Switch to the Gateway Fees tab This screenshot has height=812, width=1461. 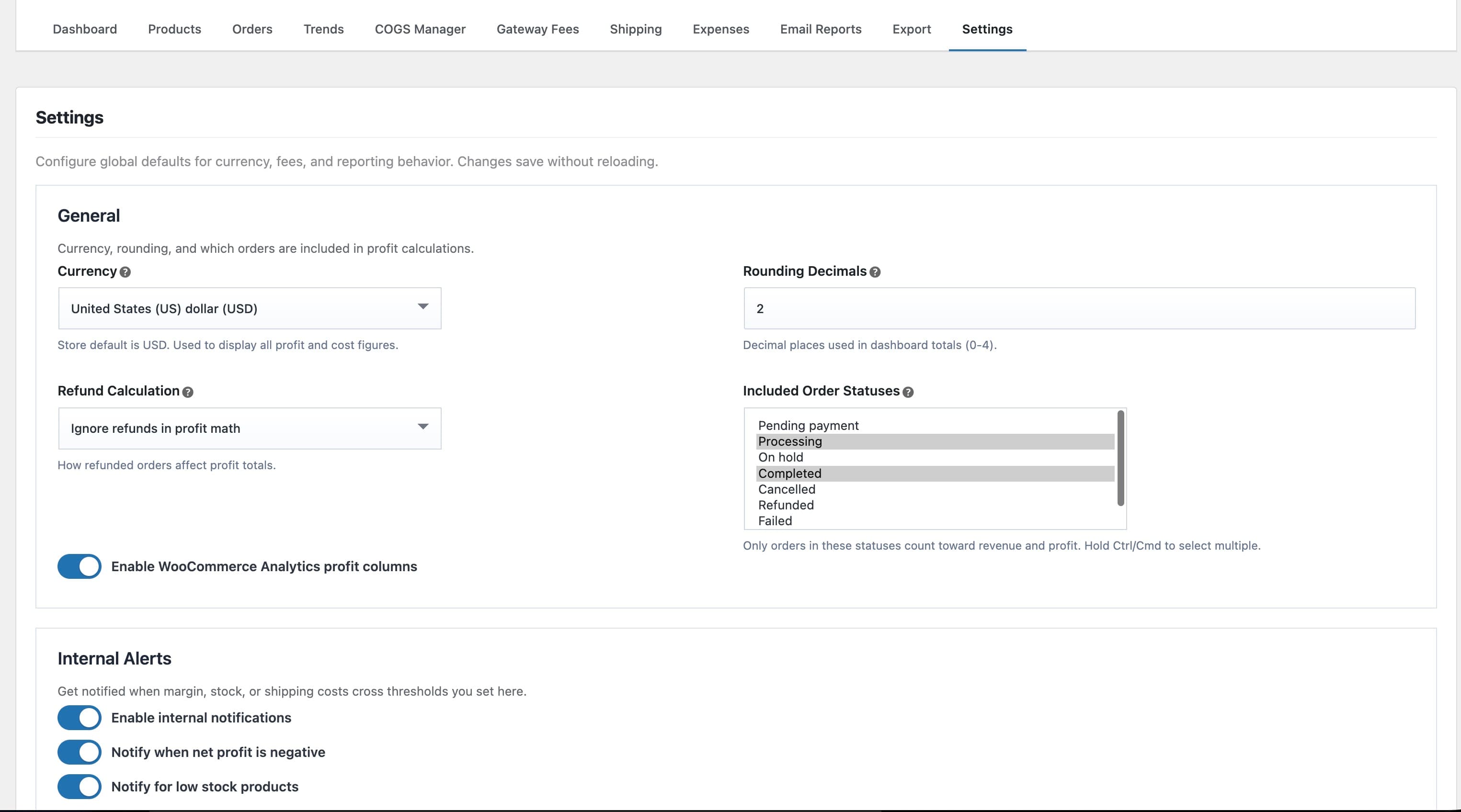click(537, 29)
